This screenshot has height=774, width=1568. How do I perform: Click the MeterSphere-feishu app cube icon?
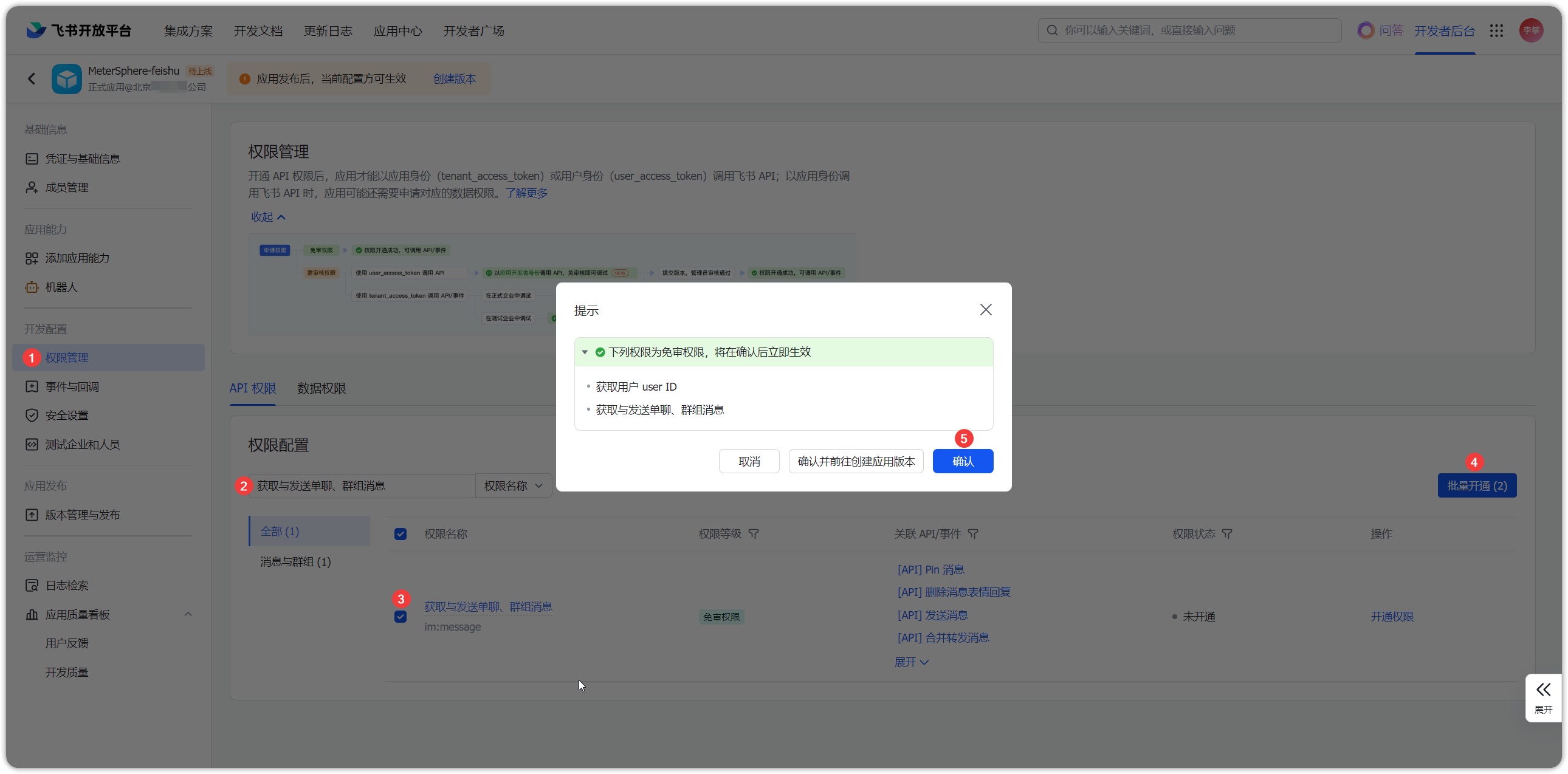[66, 78]
